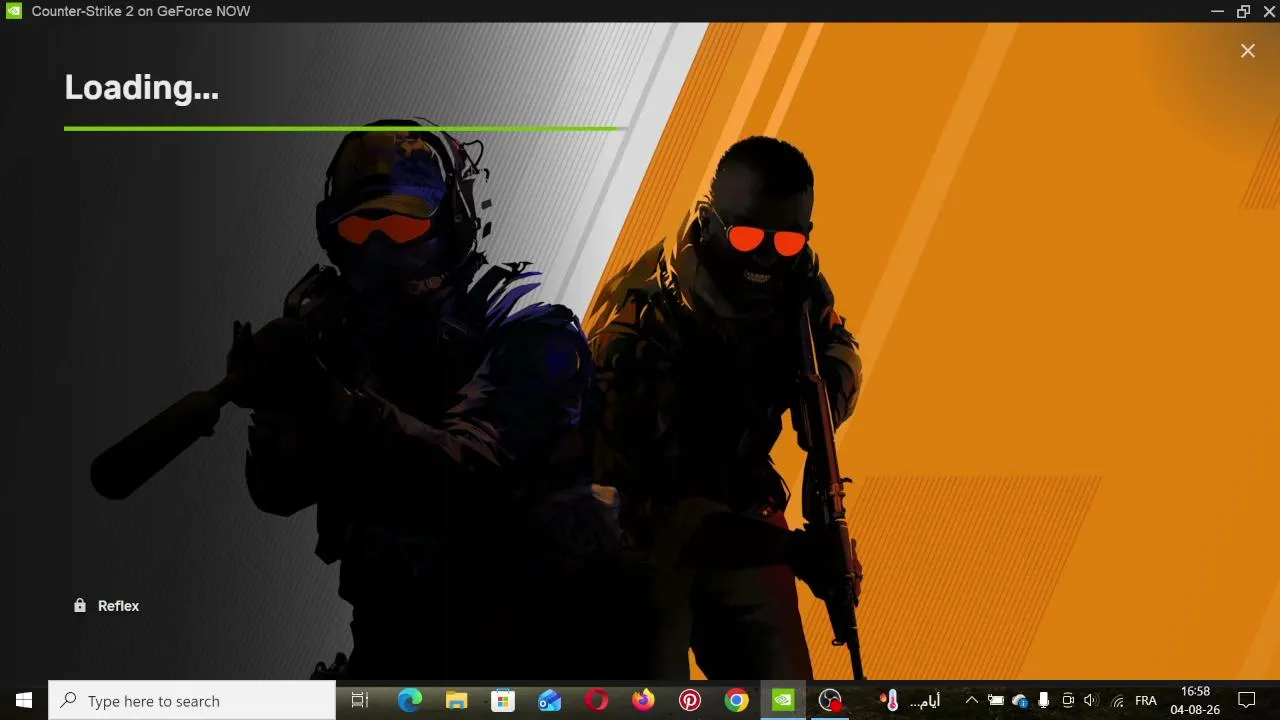Open Pinterest from the taskbar
This screenshot has width=1280, height=720.
690,701
